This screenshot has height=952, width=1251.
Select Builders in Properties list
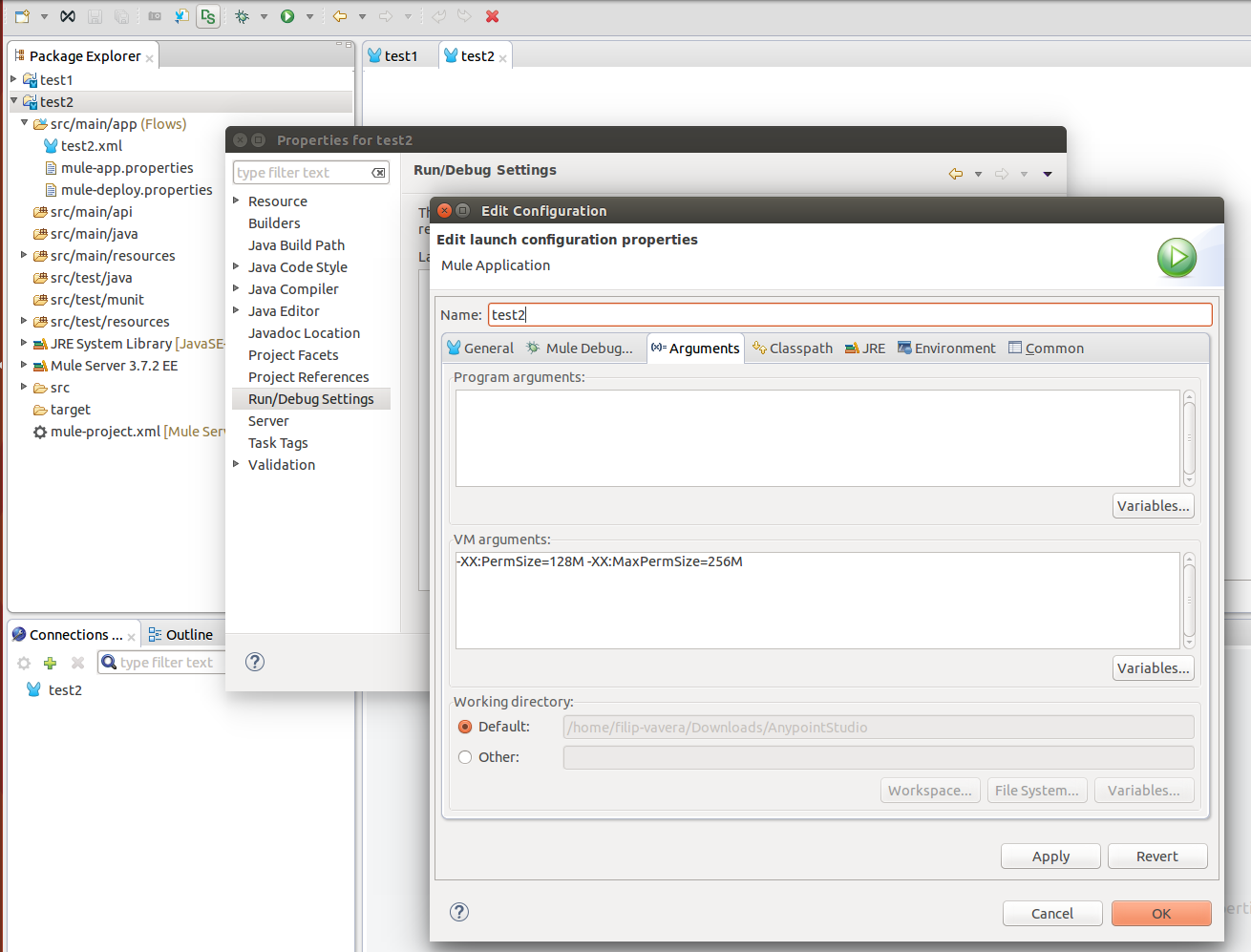[274, 223]
